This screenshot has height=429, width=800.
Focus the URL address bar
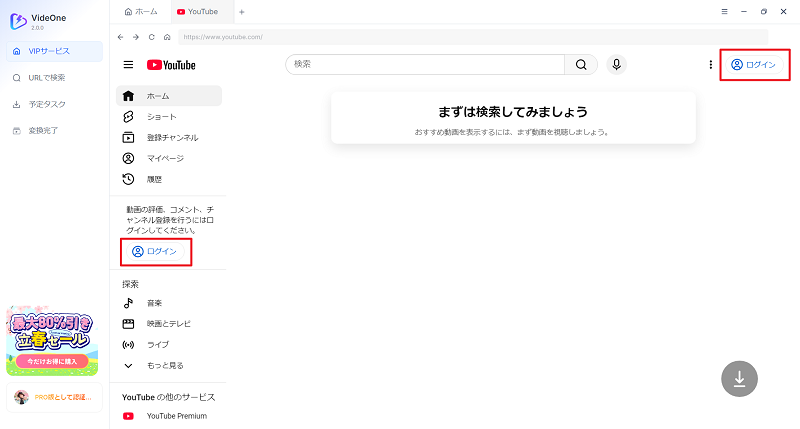click(473, 37)
